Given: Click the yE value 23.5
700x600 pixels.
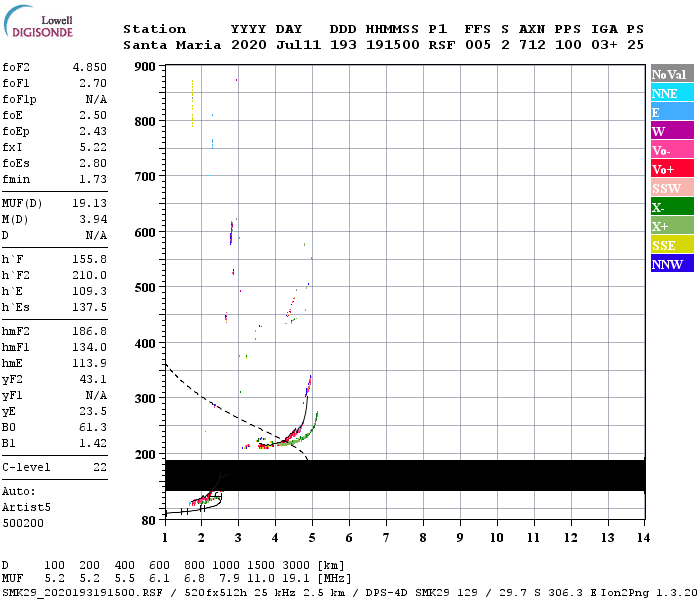Looking at the screenshot, I should pyautogui.click(x=93, y=412).
